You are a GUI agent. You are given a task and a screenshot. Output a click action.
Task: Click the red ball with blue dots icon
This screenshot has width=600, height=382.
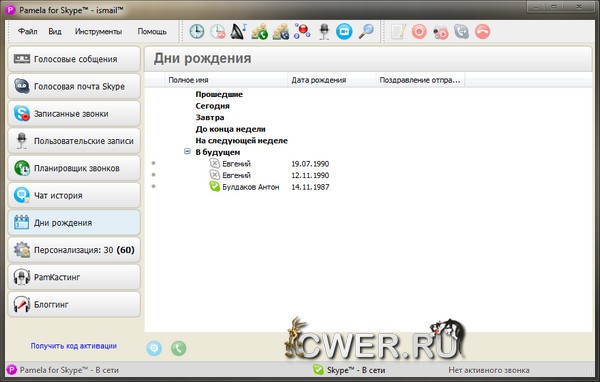[302, 31]
